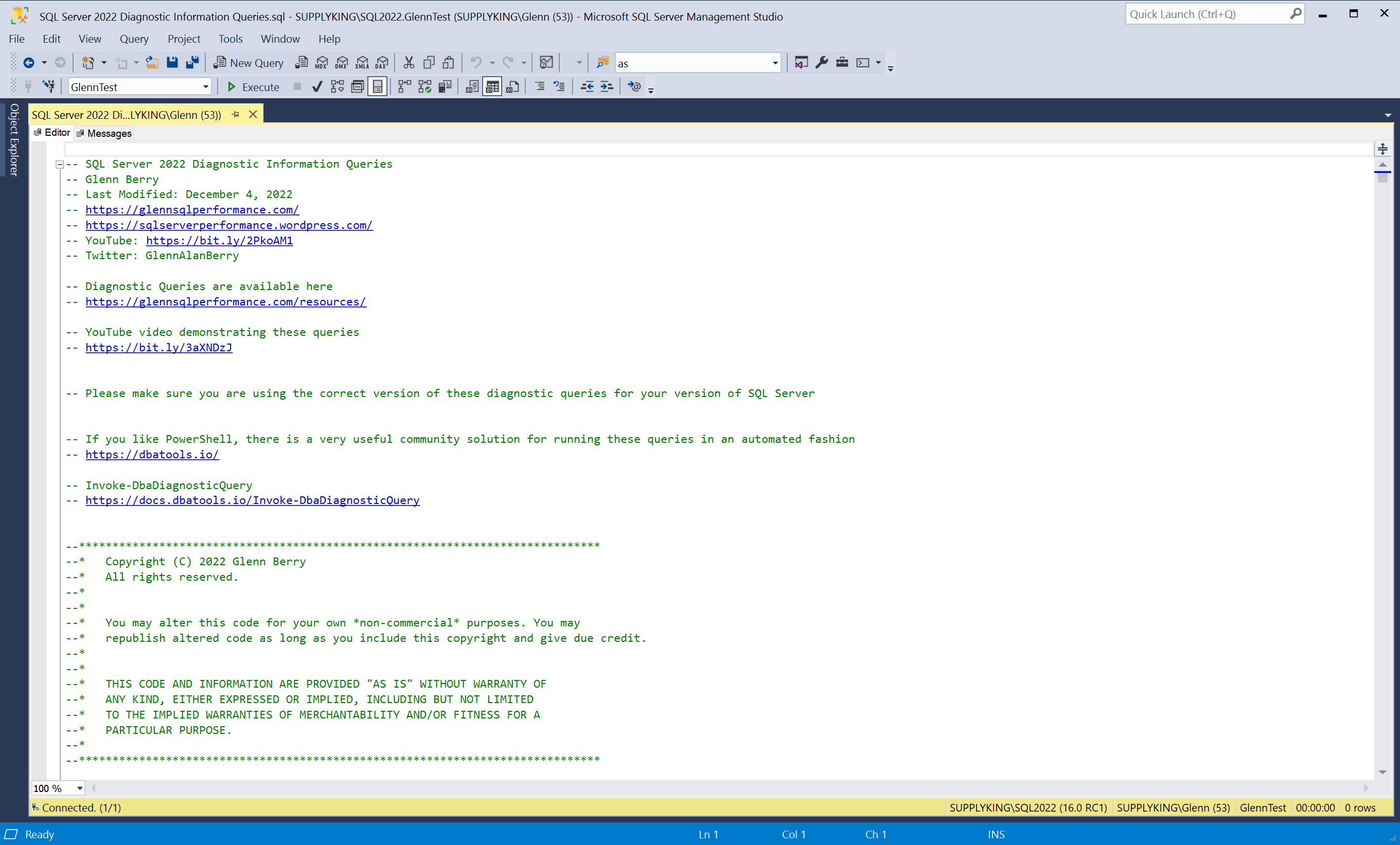Click the Properties wrench icon

coord(822,62)
